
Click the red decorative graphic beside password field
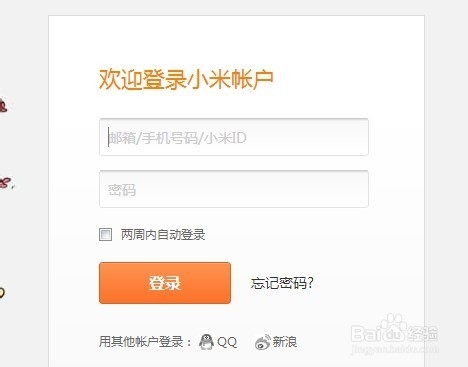click(x=7, y=183)
